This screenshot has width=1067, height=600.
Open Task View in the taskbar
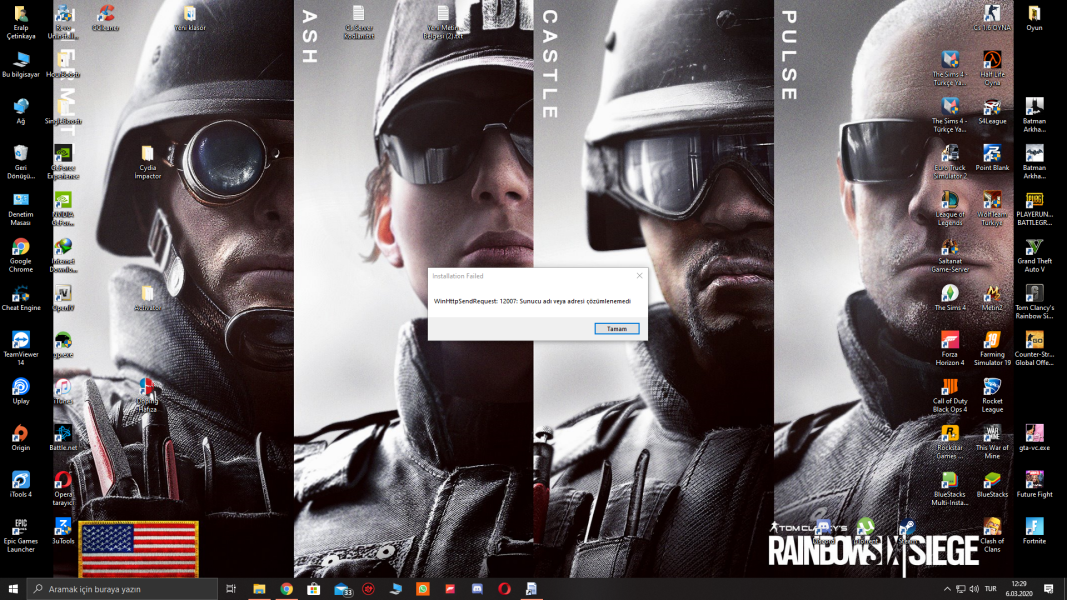231,589
